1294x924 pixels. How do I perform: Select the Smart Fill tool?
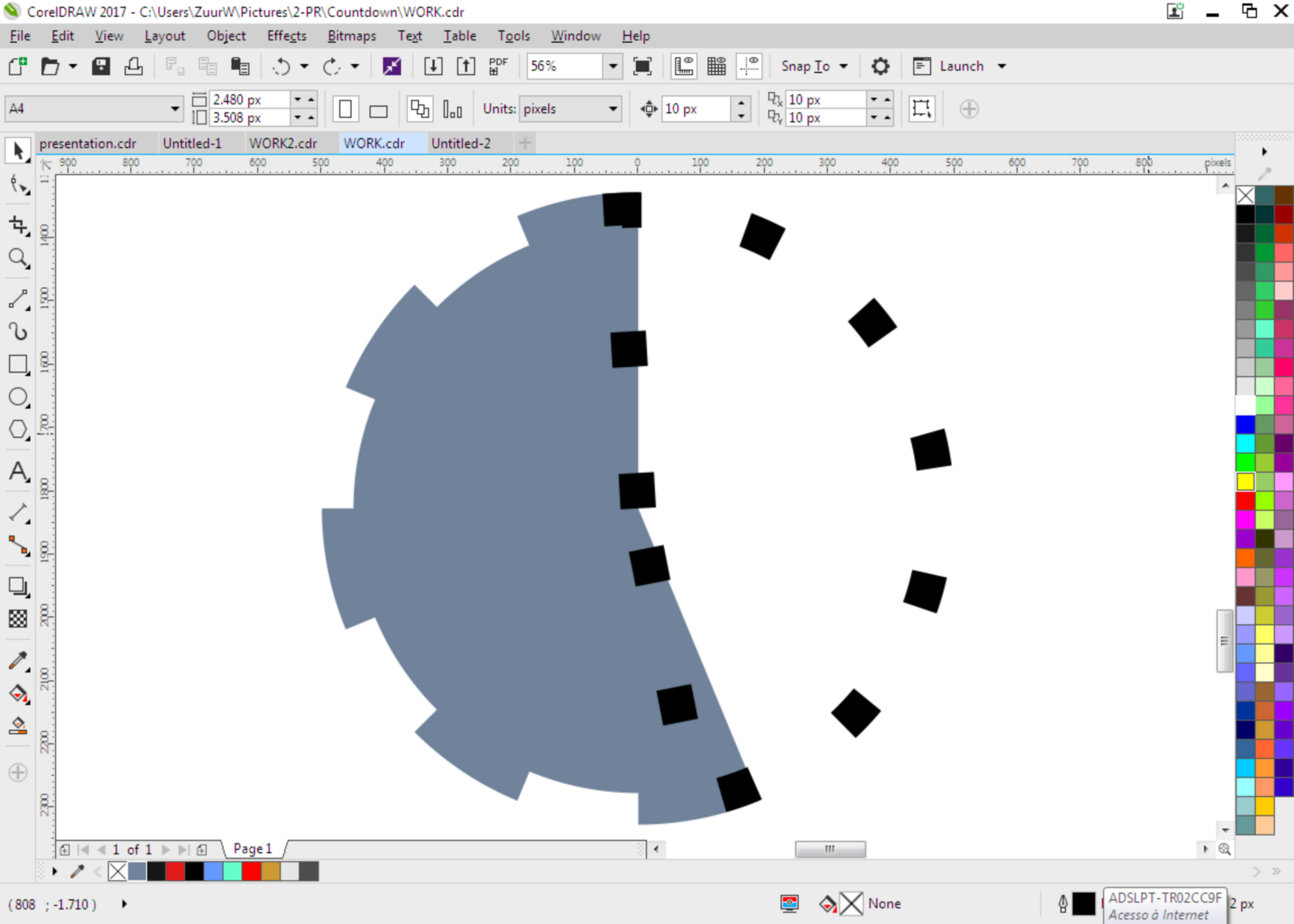[18, 726]
